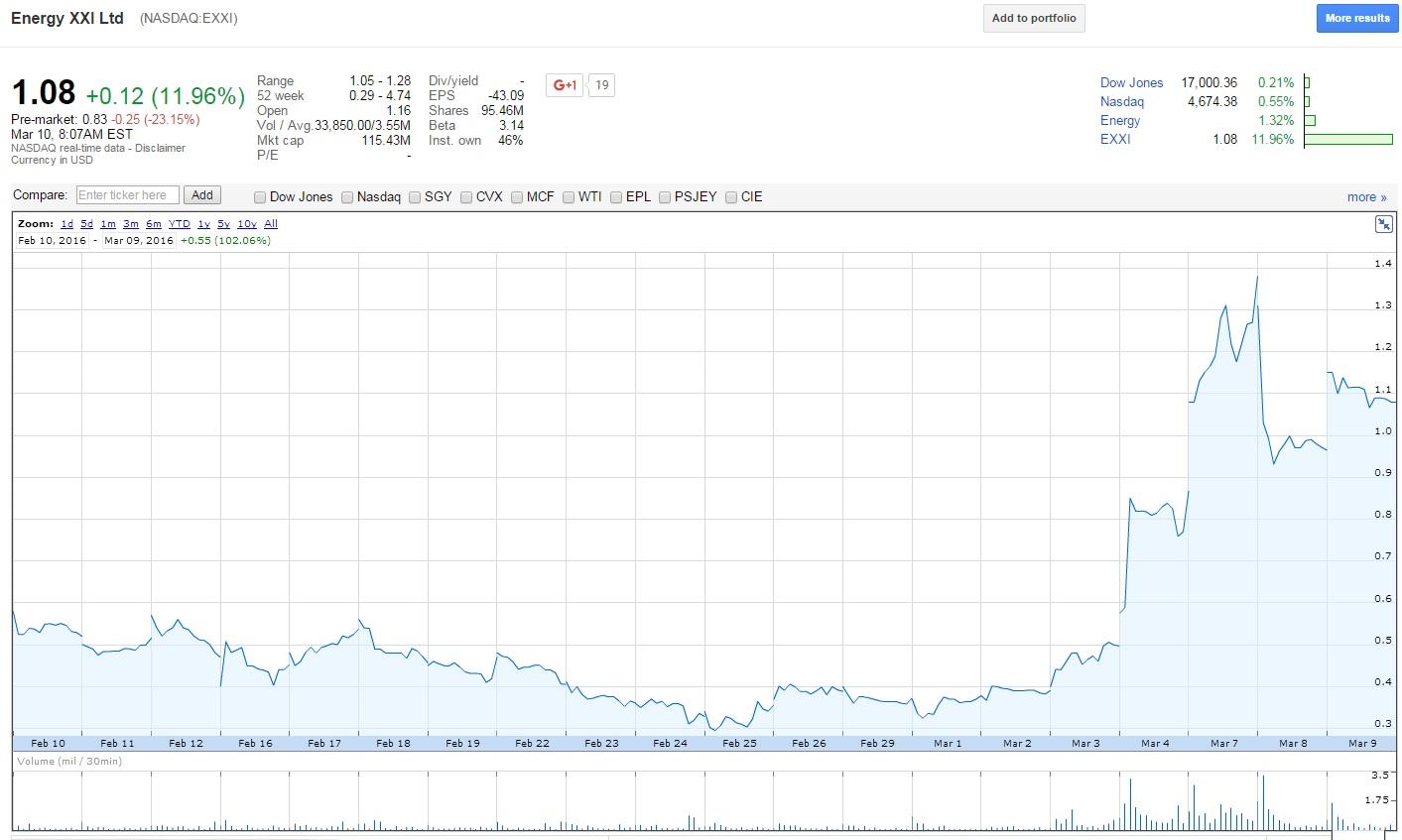1402x840 pixels.
Task: Click the +0.12 (11.96%) price change
Action: pyautogui.click(x=166, y=96)
